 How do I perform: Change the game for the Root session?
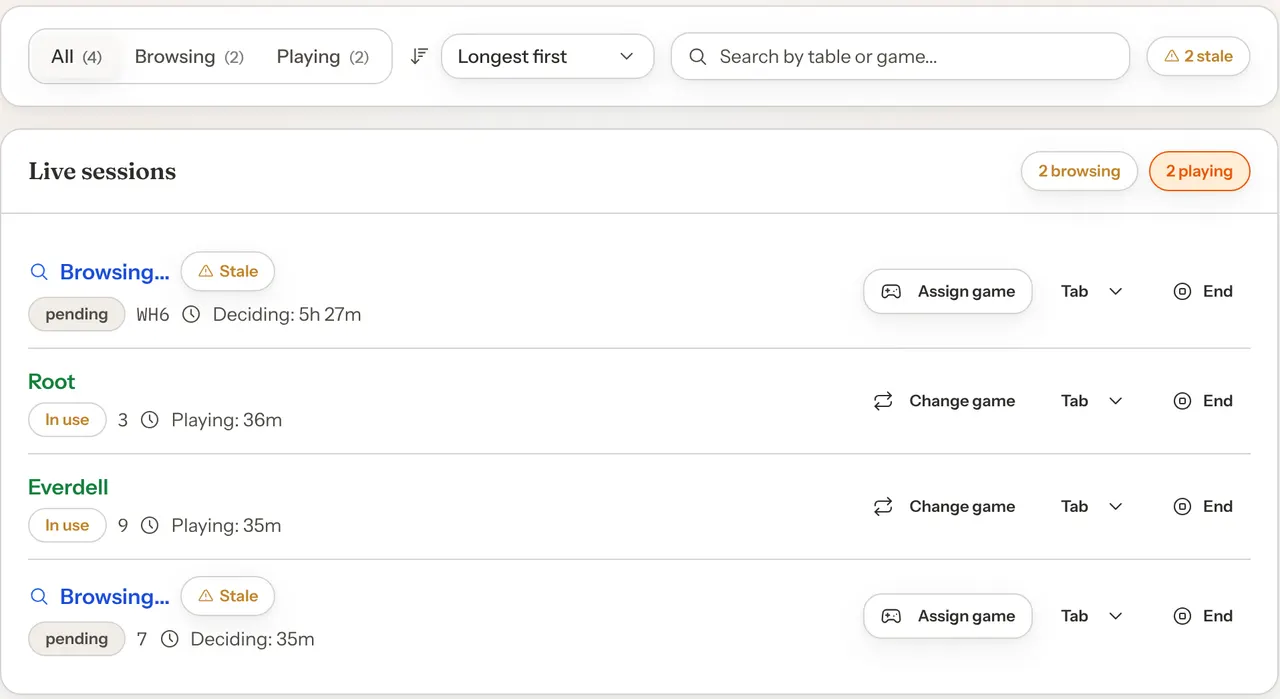[944, 401]
